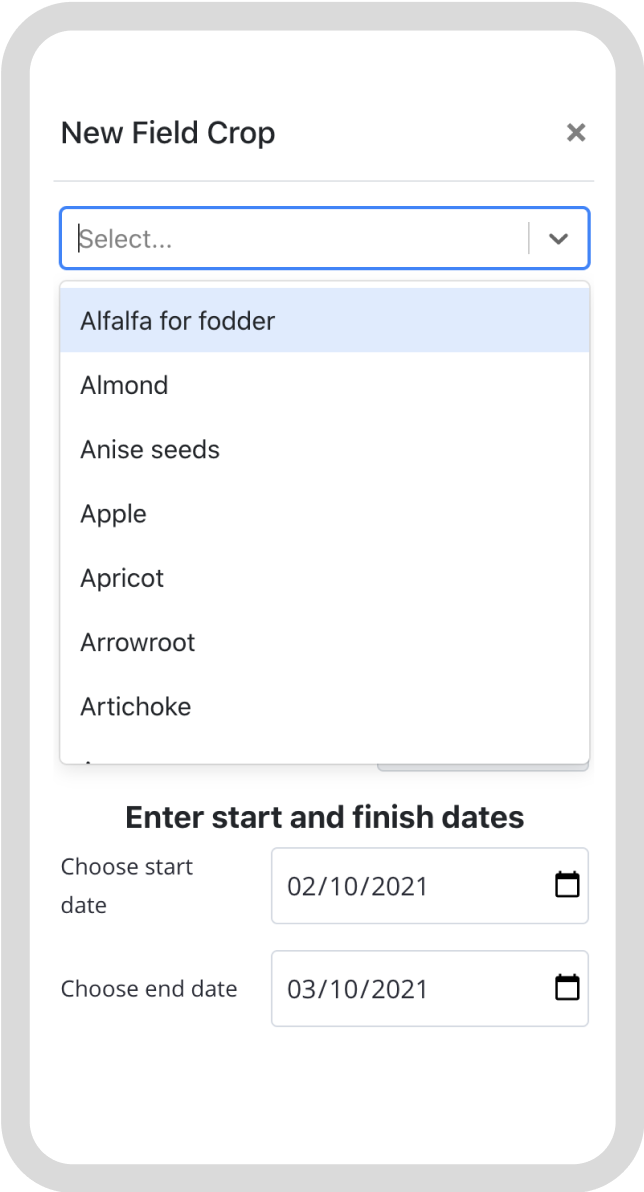The image size is (644, 1192).
Task: Select the Apple crop option
Action: [x=325, y=514]
